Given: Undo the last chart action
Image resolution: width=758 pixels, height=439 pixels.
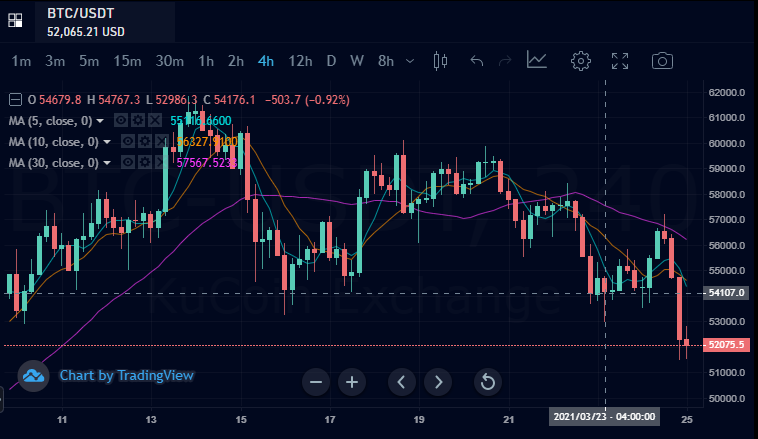Looking at the screenshot, I should tap(477, 61).
